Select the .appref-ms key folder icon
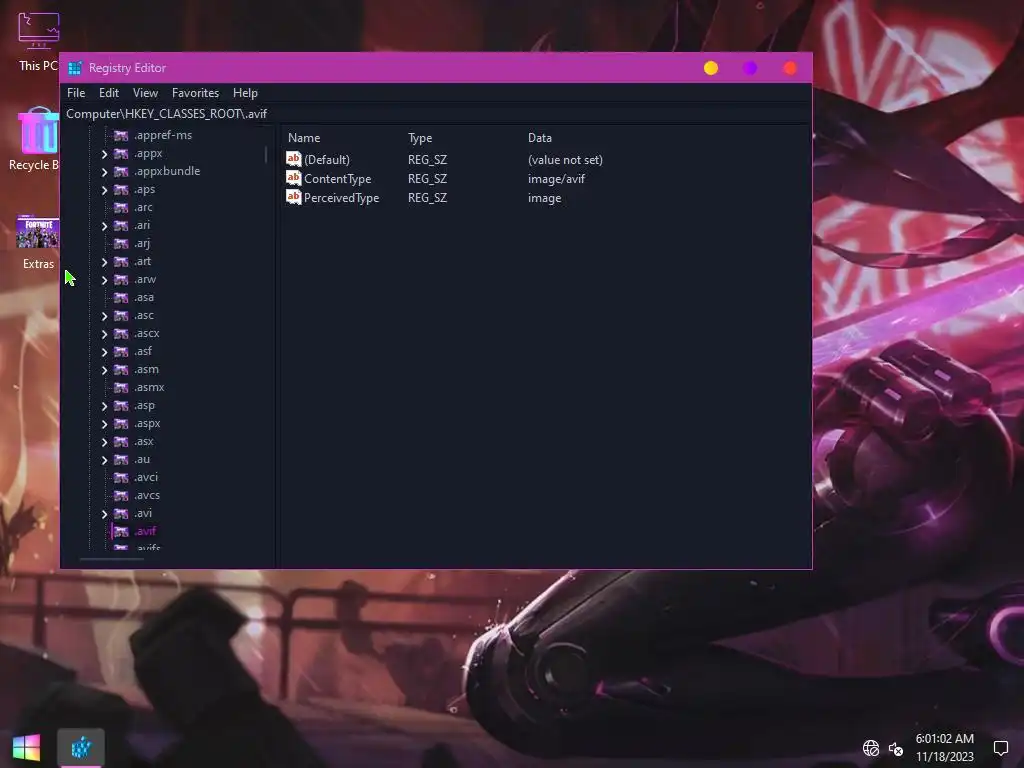Image resolution: width=1024 pixels, height=768 pixels. pos(121,136)
